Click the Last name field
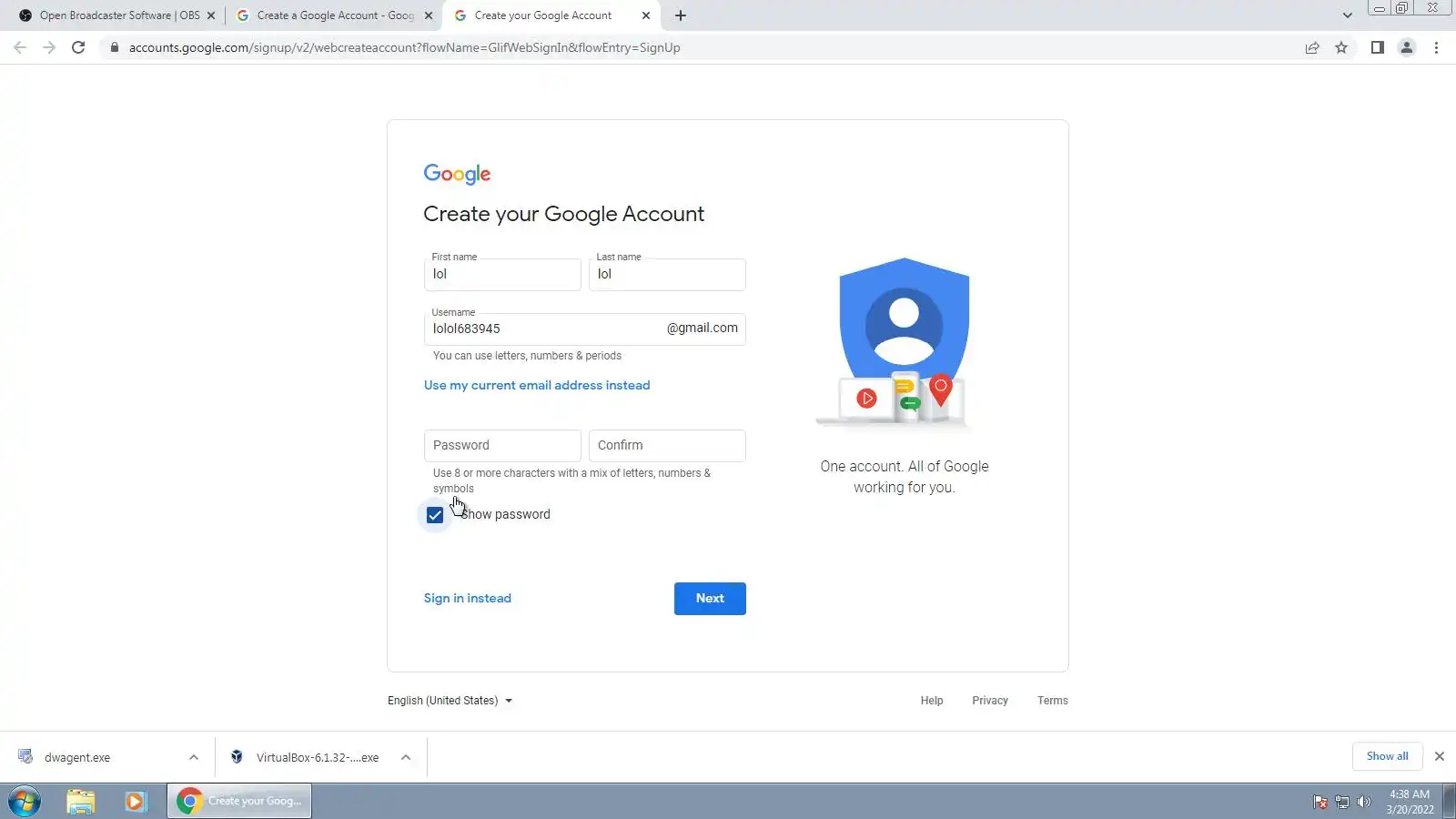Screen dimensions: 1456x819 667,275
